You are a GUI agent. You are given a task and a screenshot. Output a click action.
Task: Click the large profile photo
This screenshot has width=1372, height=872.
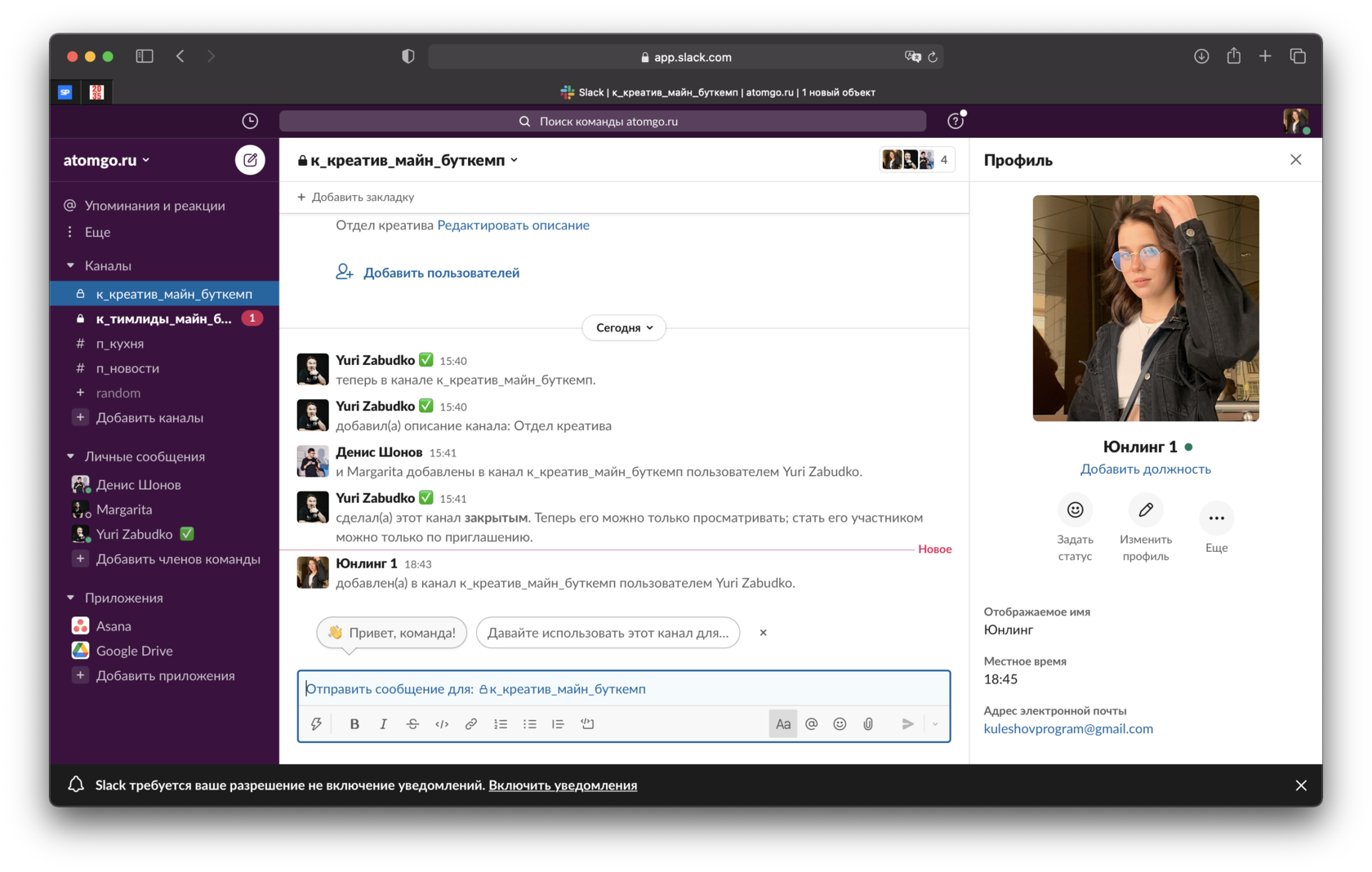pyautogui.click(x=1146, y=308)
